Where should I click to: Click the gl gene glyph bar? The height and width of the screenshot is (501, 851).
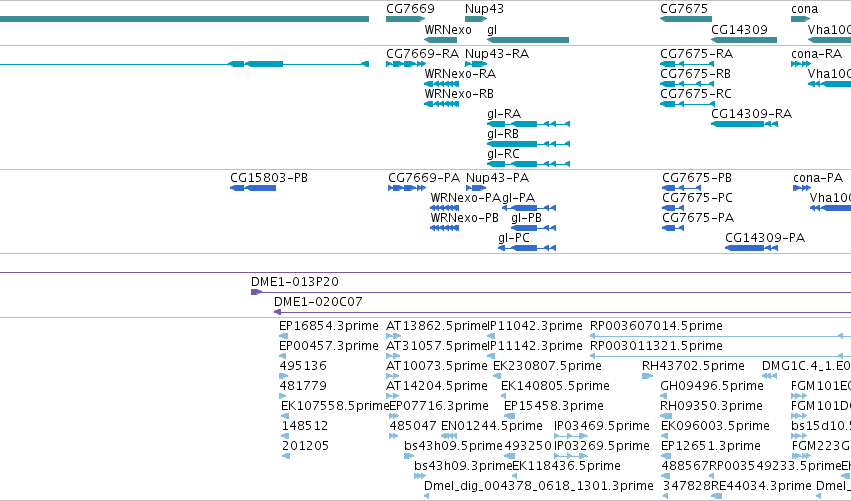528,40
